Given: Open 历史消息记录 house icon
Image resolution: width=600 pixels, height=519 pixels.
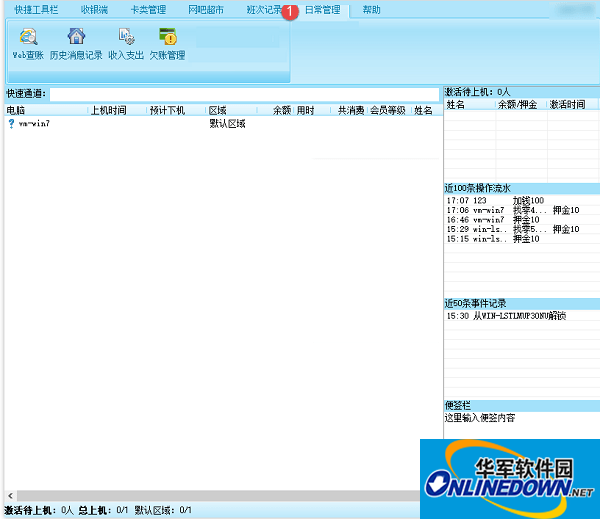Looking at the screenshot, I should pos(76,36).
